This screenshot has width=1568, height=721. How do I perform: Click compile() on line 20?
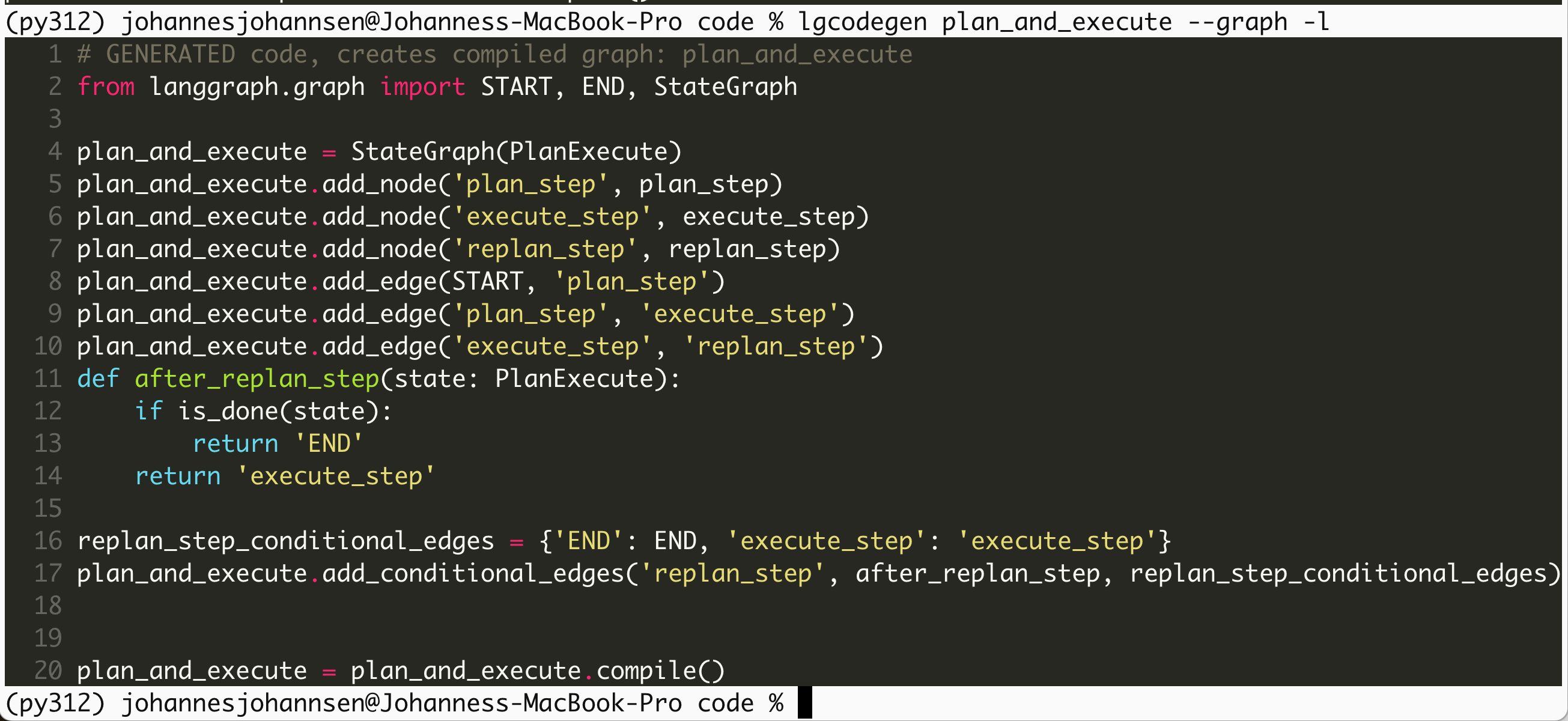pyautogui.click(x=660, y=671)
